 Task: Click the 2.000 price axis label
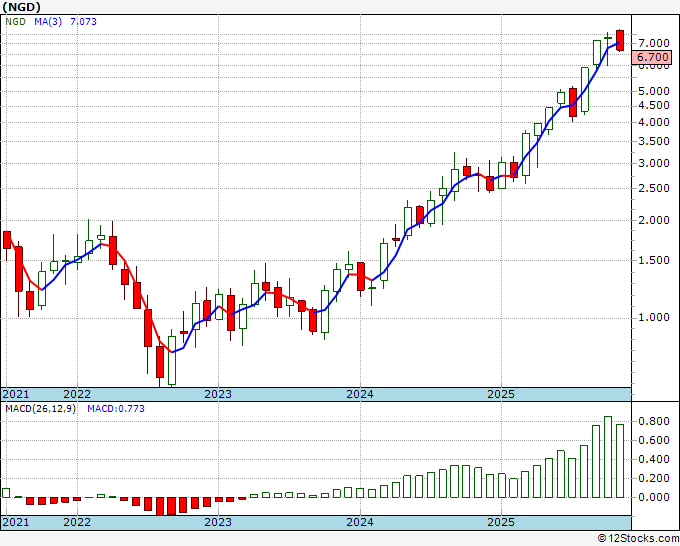tap(654, 220)
